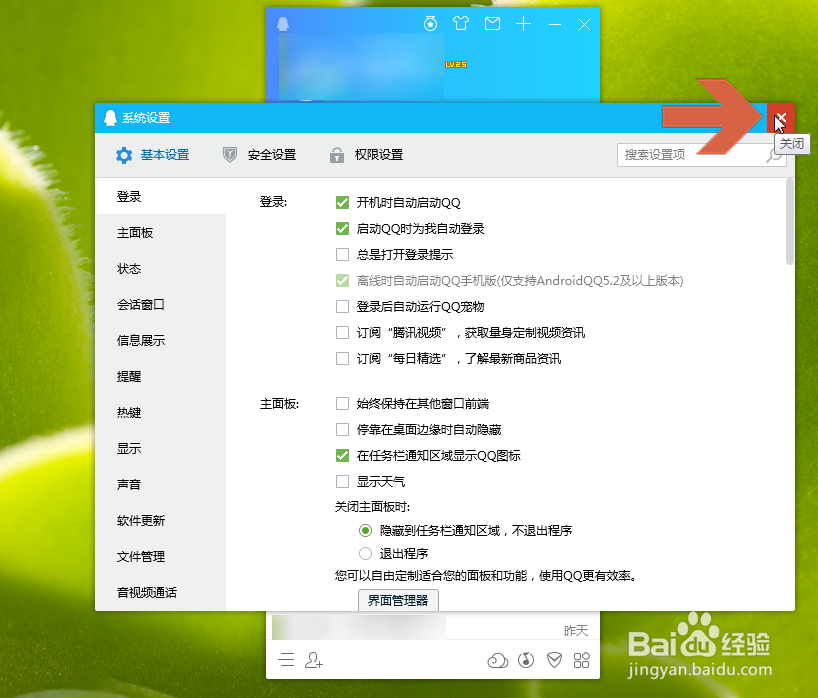Select the 退出程序 radio option
This screenshot has height=698, width=818.
pos(365,553)
